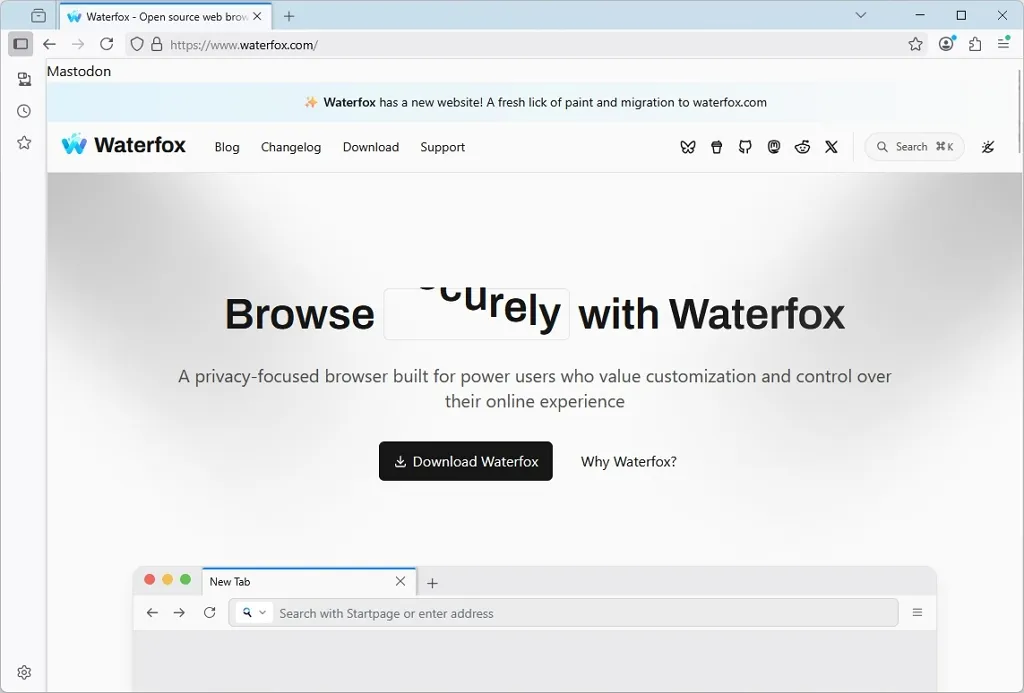This screenshot has width=1024, height=693.
Task: Show history from the sidebar clock icon
Action: 24,111
